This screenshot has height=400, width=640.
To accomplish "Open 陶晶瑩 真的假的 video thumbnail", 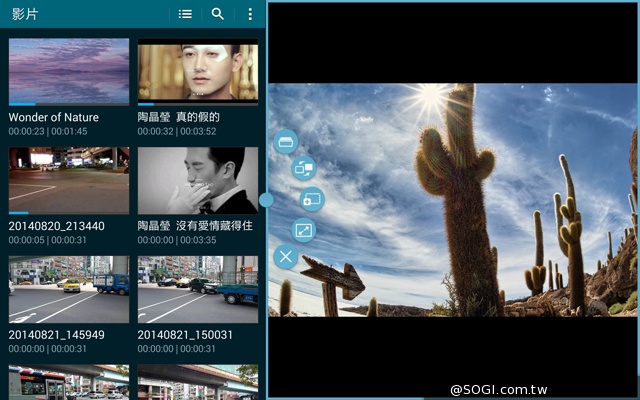I will pos(198,72).
